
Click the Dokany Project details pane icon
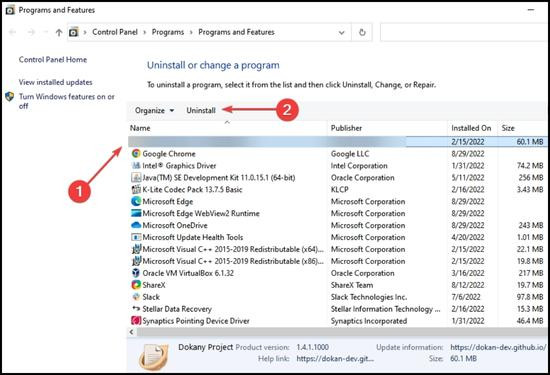click(x=153, y=356)
